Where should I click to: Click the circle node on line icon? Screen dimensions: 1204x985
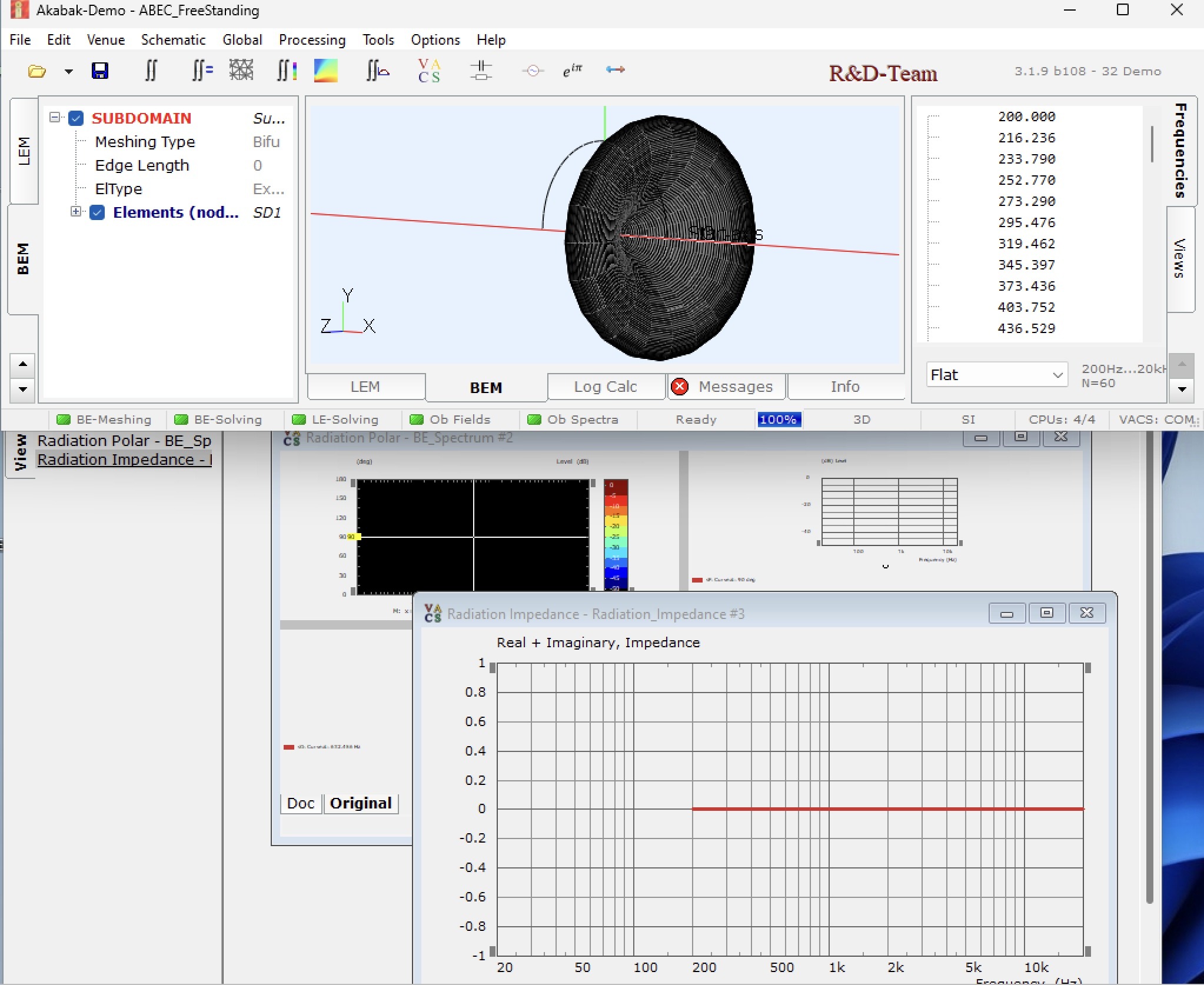click(x=533, y=71)
